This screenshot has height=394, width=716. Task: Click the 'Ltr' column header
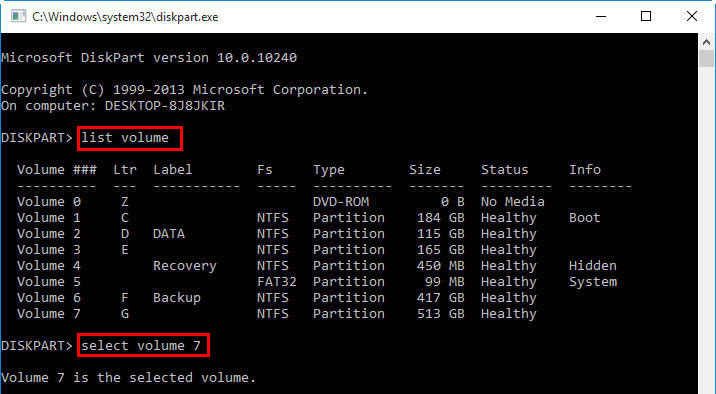[125, 170]
